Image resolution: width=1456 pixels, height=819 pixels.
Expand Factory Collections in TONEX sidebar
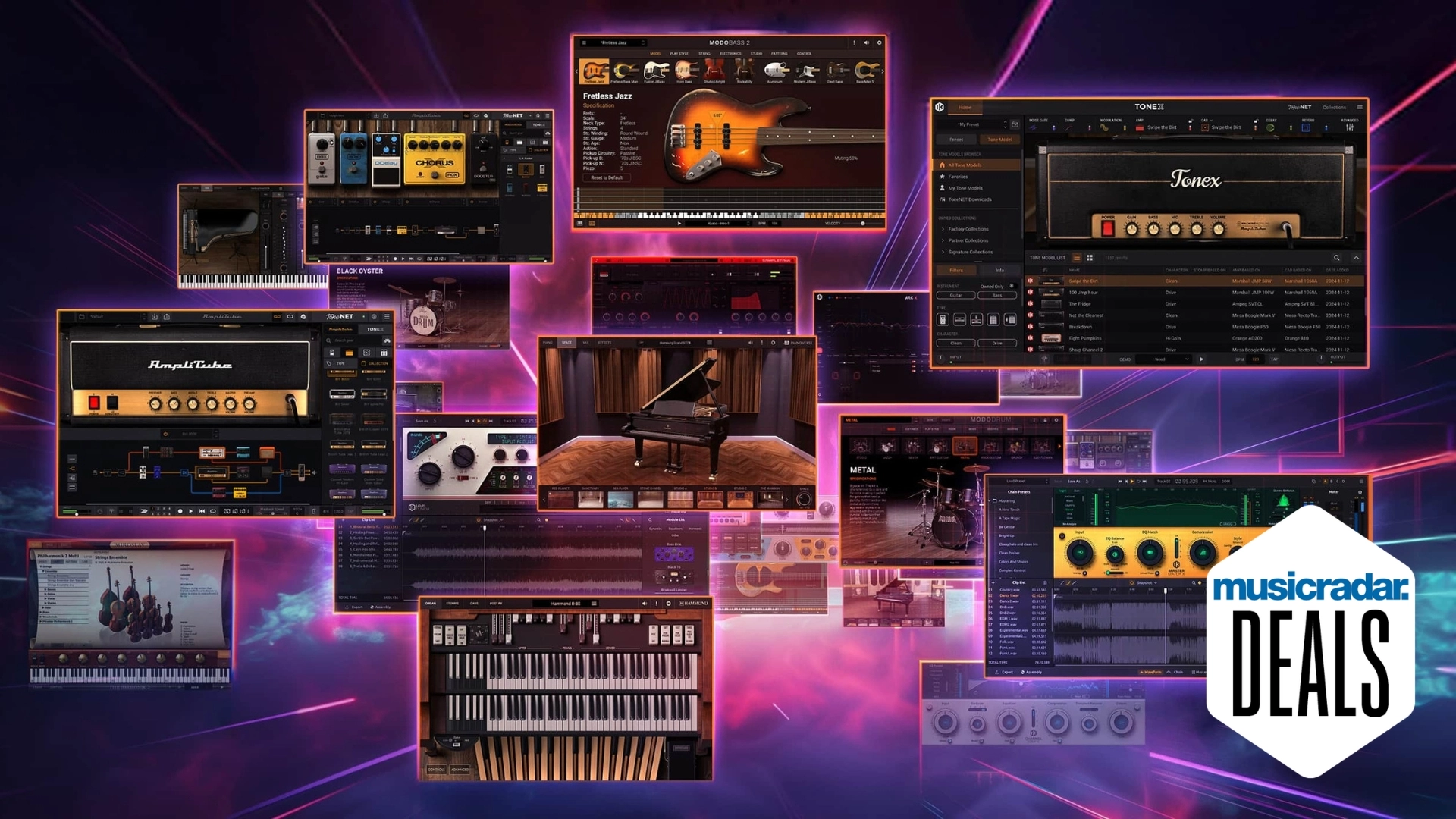(x=968, y=229)
